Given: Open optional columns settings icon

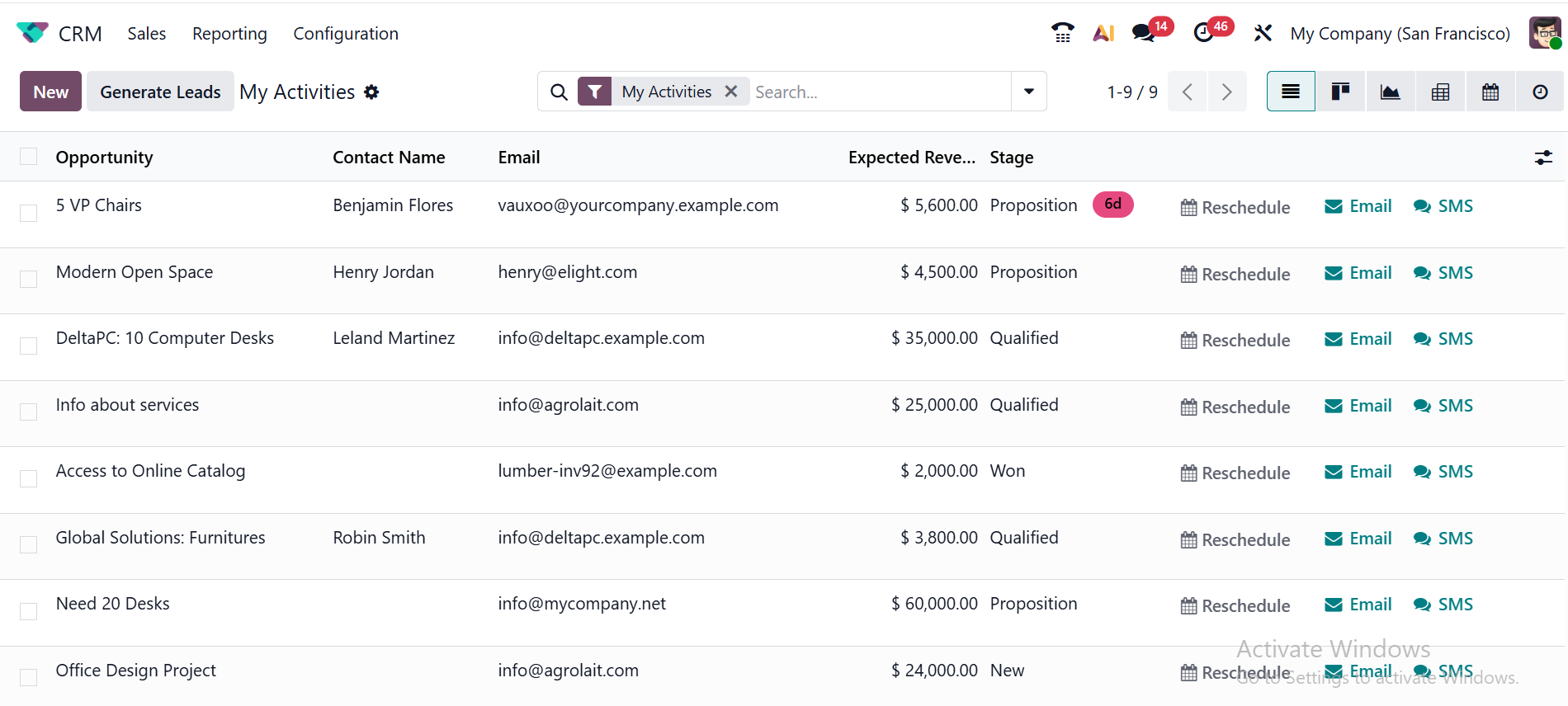Looking at the screenshot, I should pos(1543,158).
